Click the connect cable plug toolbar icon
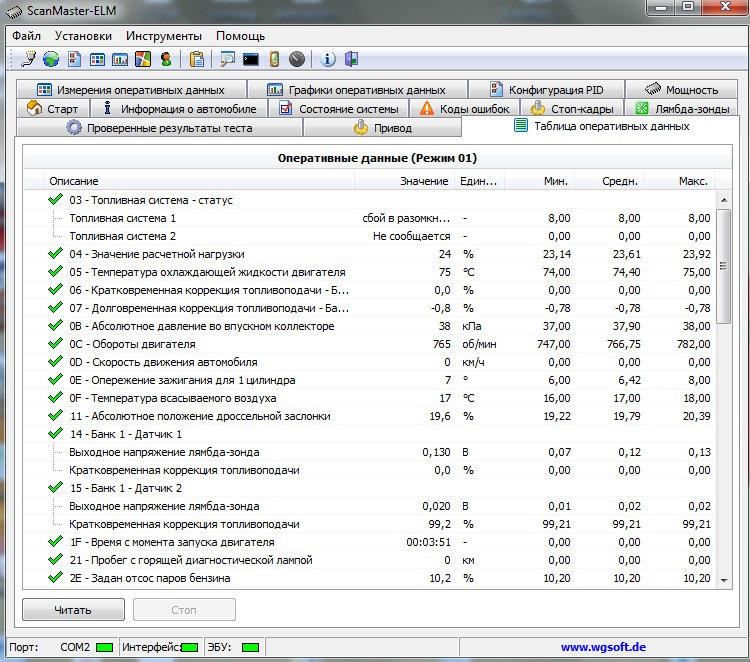The width and height of the screenshot is (750, 662). pos(29,59)
